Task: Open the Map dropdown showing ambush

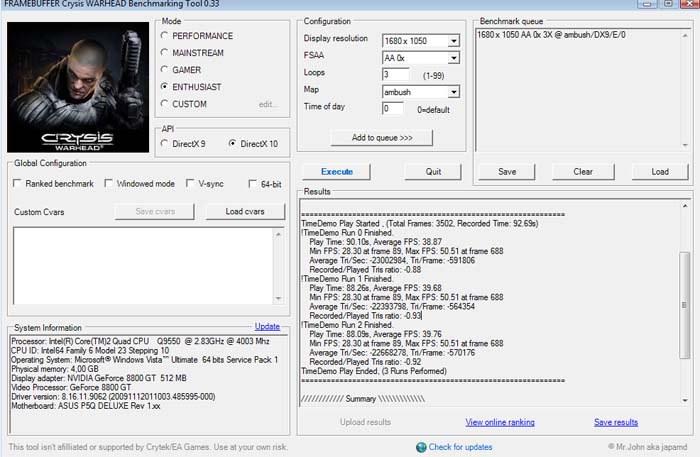Action: coord(454,92)
